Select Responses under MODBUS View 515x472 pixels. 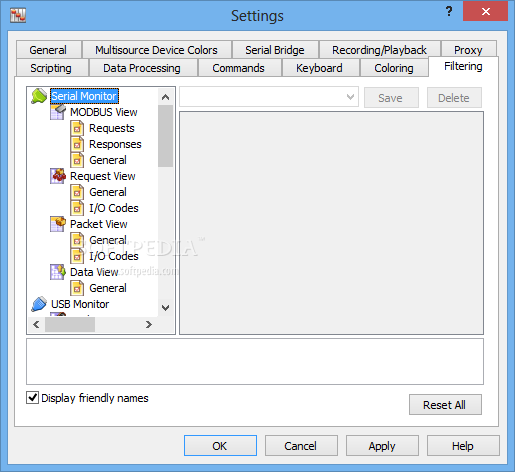pos(115,144)
